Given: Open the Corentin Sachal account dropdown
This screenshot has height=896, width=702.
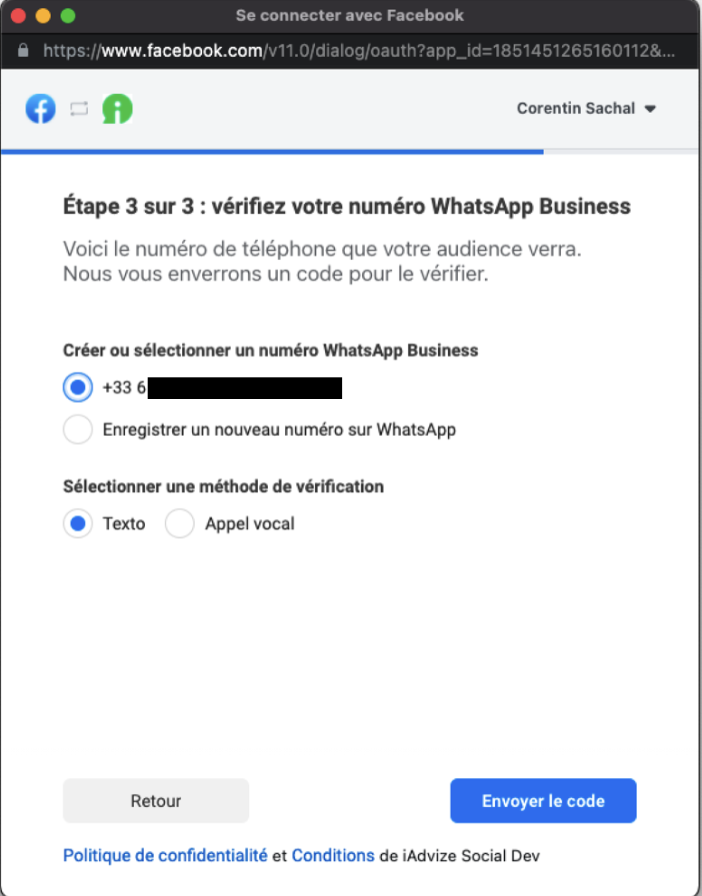Looking at the screenshot, I should (586, 108).
